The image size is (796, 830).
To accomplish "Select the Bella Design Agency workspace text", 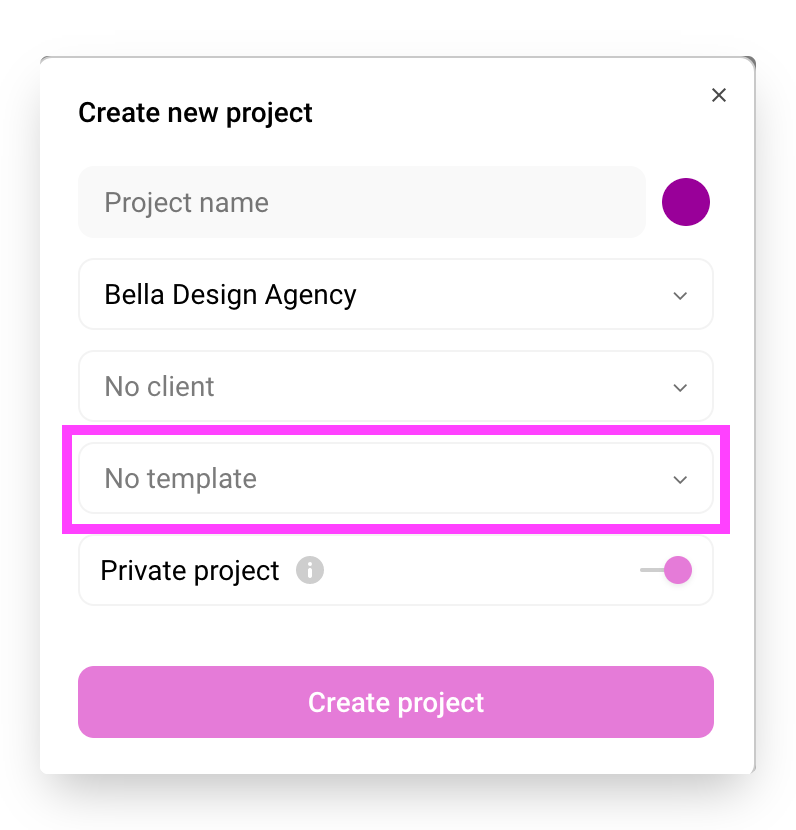I will click(230, 295).
